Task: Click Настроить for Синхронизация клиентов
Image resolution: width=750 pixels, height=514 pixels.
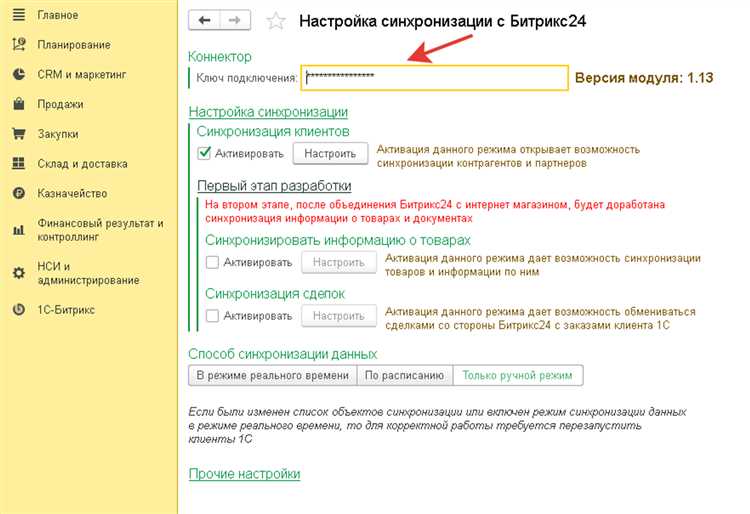Action: (x=330, y=153)
